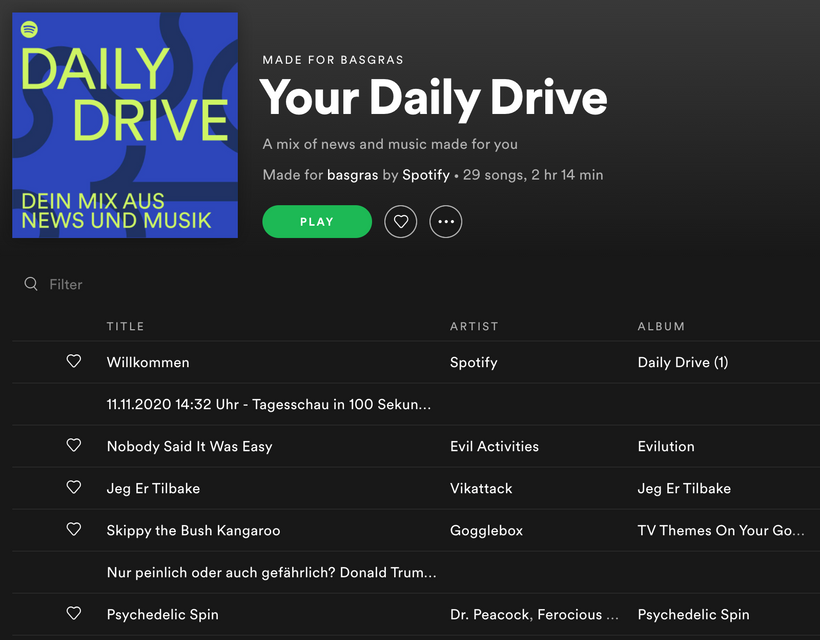The height and width of the screenshot is (640, 820).
Task: Sort tracks by the TITLE column
Action: 126,327
